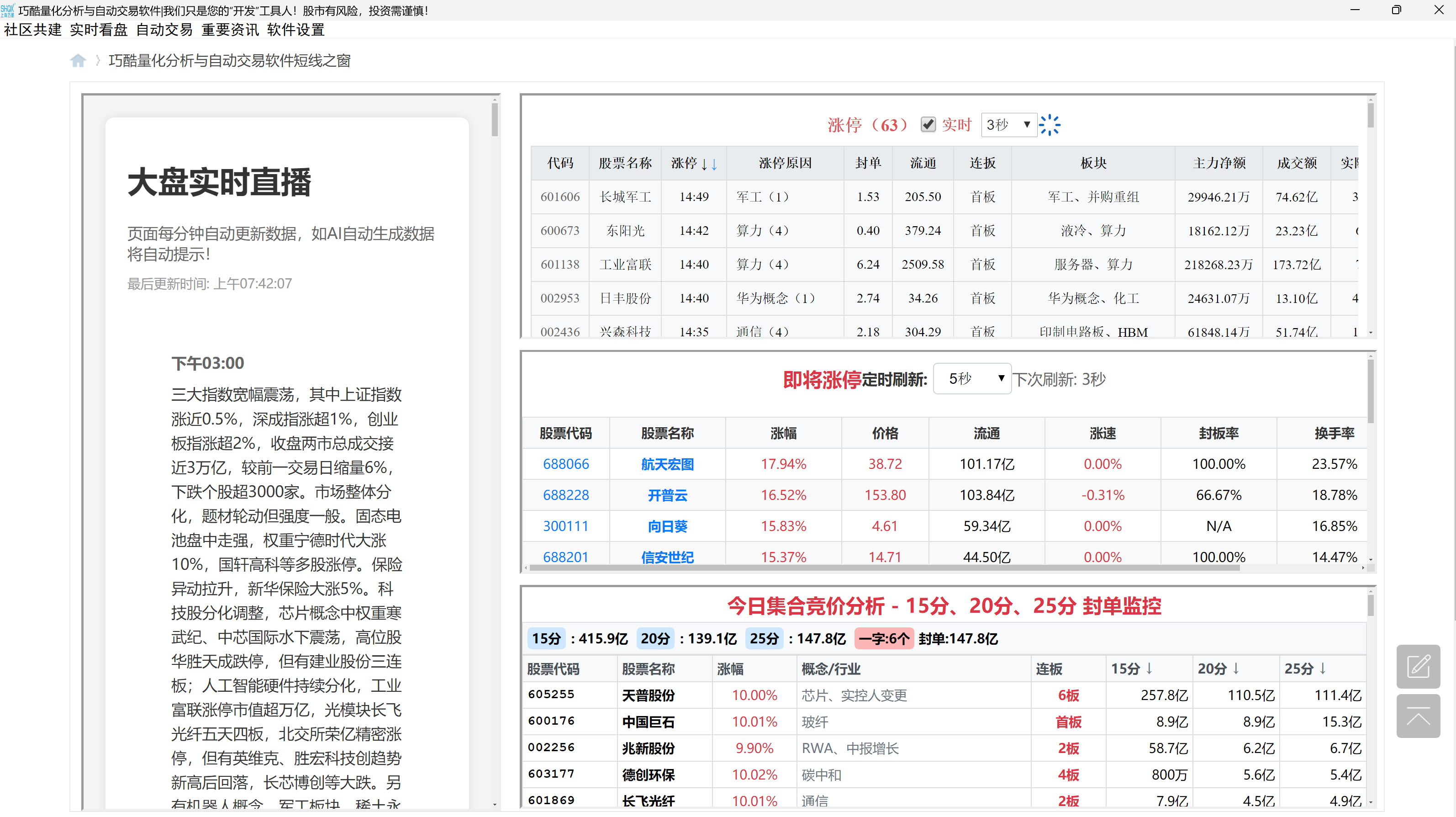Viewport: 1456px width, 817px height.
Task: Click the edit note floating icon
Action: [x=1418, y=666]
